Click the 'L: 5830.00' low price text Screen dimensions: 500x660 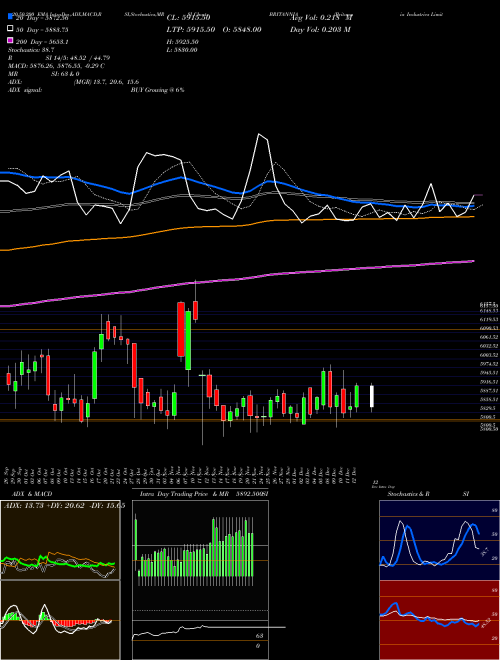[x=182, y=50]
